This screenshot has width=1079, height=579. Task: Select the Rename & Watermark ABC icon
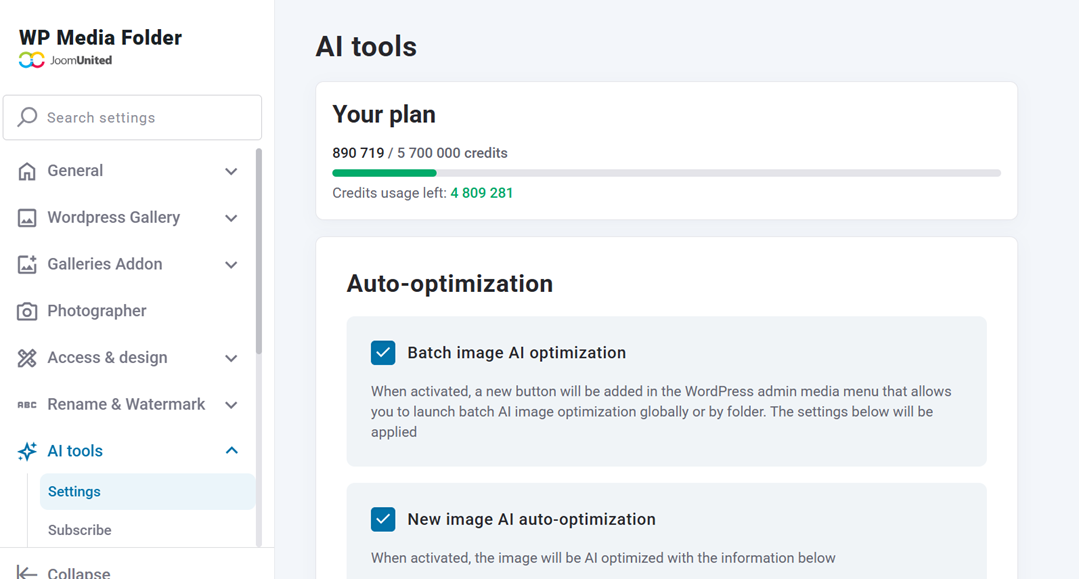click(x=27, y=404)
